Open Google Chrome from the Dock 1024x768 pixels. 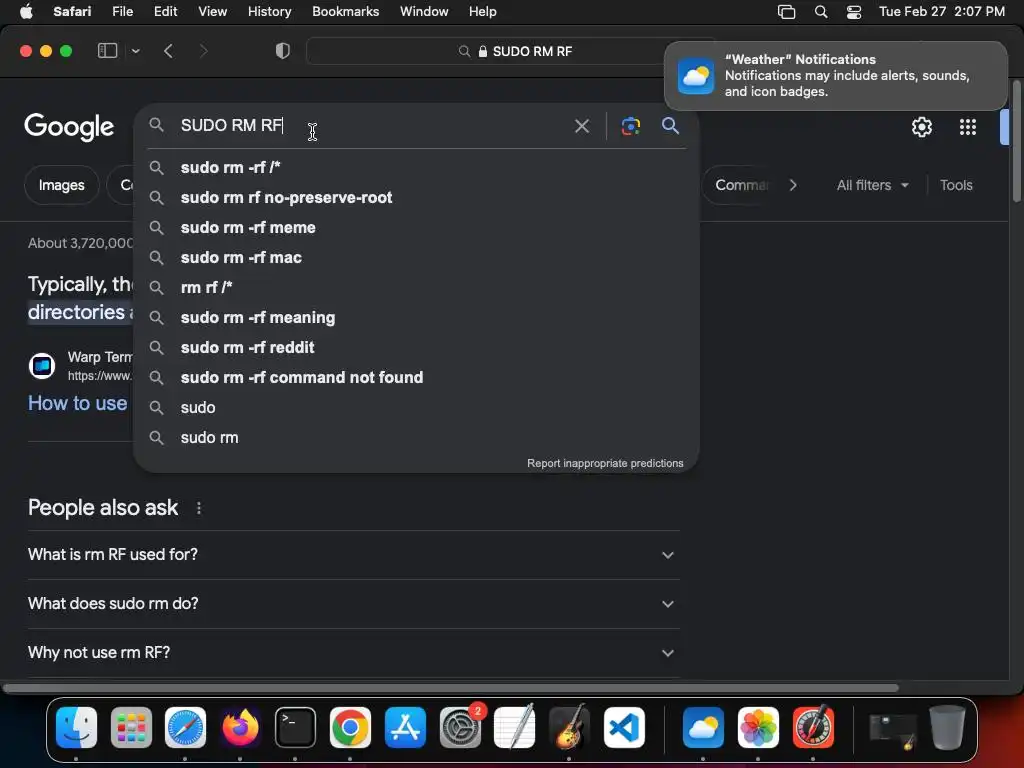[350, 728]
